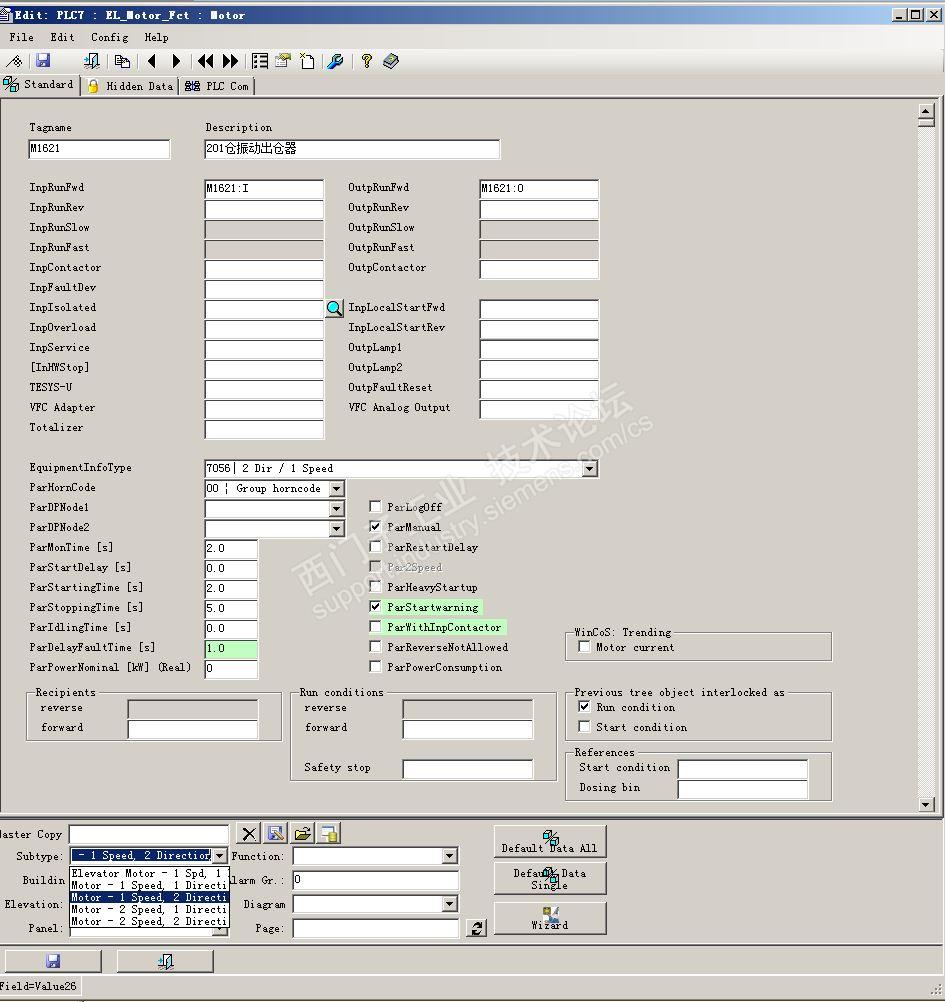Select Motor - 1 Speed, 1 Direction option
Viewport: 945px width, 1002px height.
149,885
